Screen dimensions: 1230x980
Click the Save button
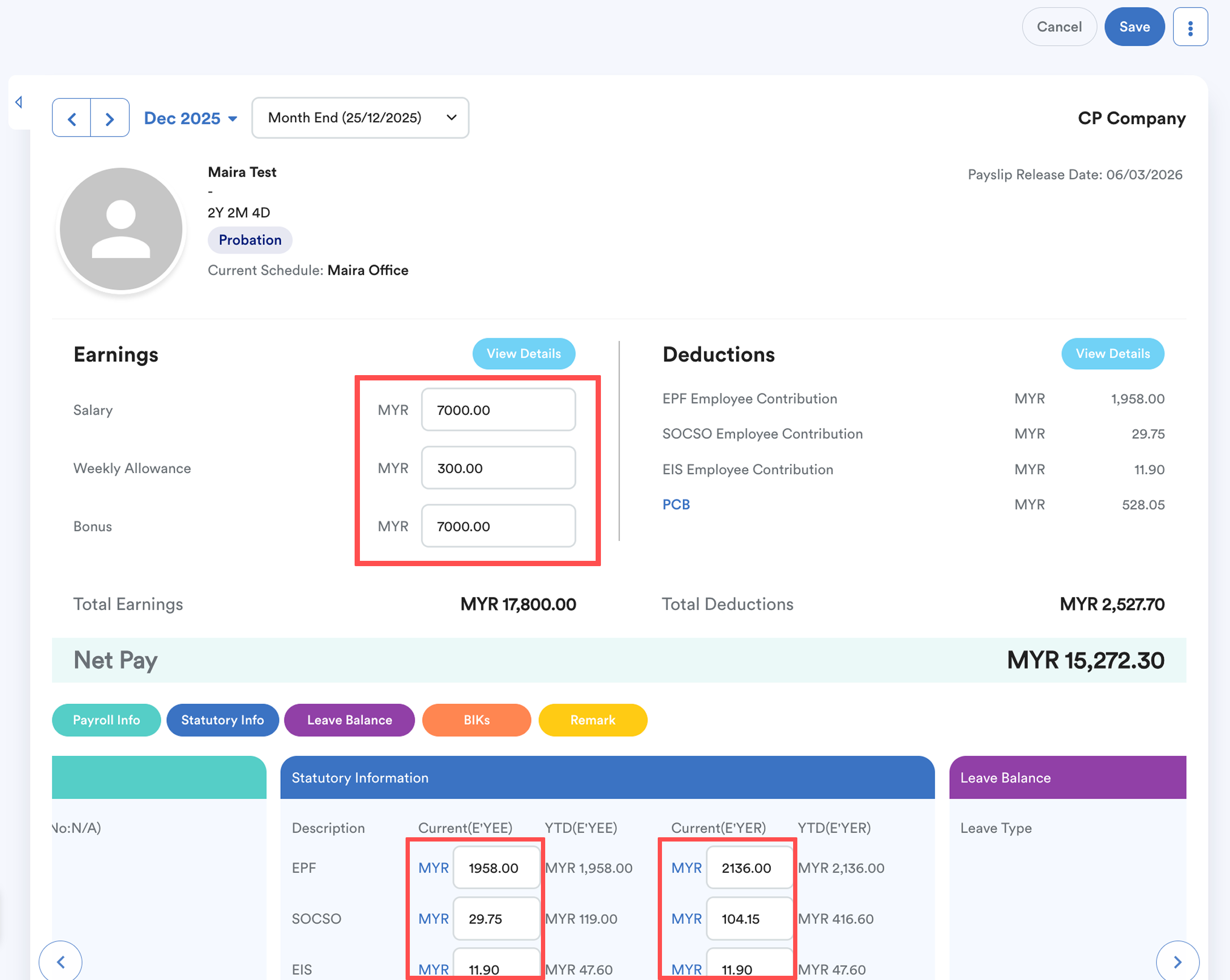1133,27
